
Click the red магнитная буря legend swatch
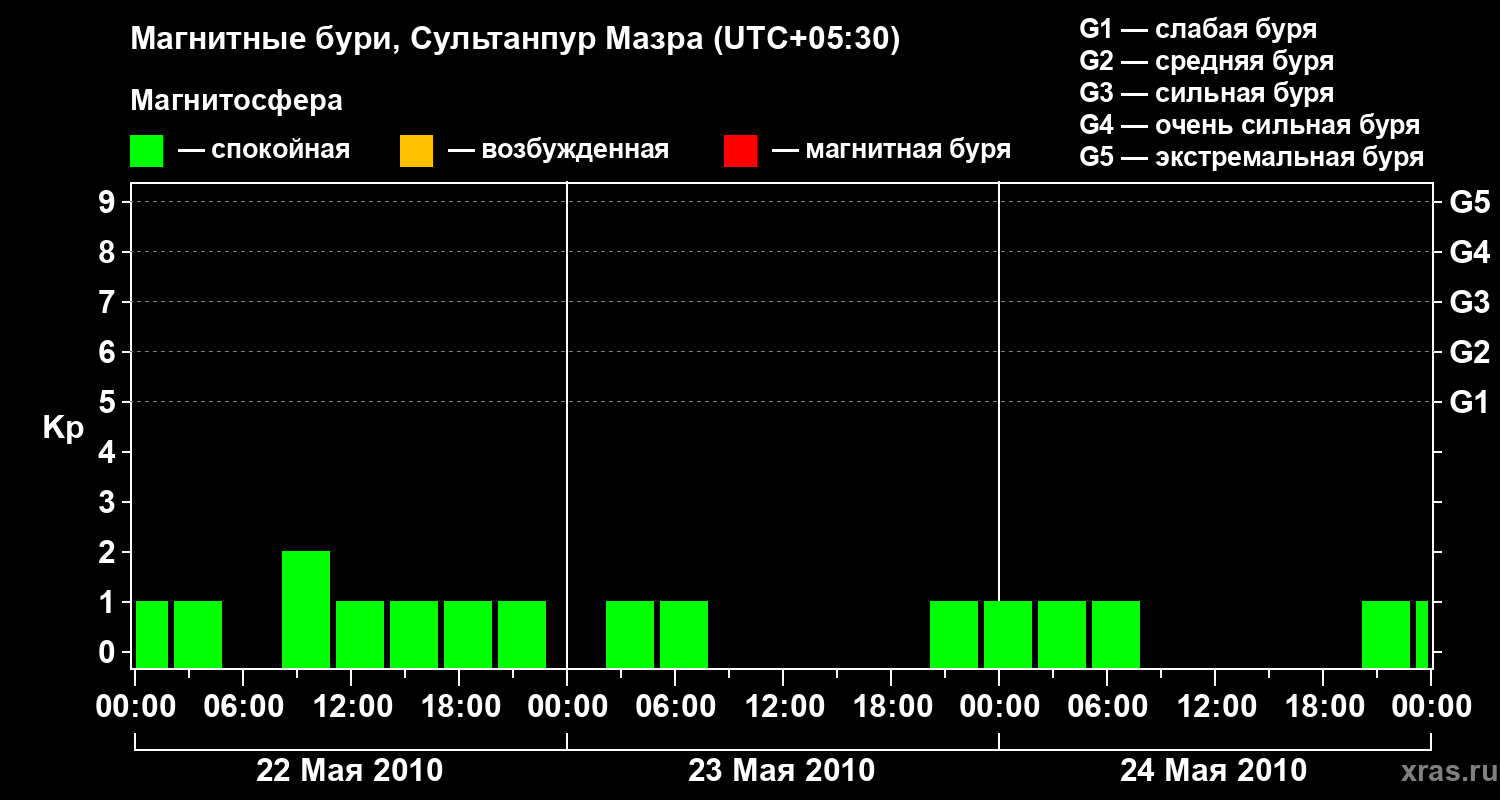coord(740,151)
